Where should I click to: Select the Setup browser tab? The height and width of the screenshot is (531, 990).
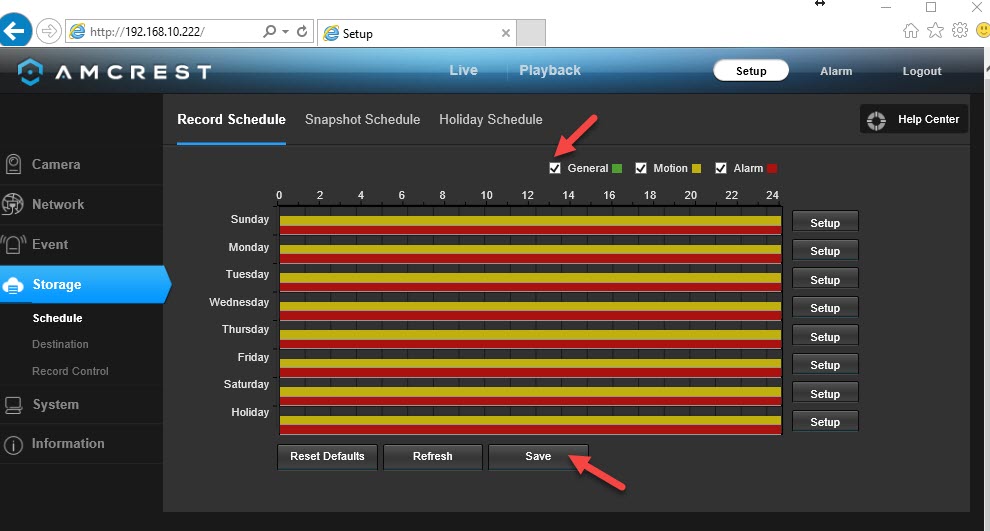tap(417, 33)
